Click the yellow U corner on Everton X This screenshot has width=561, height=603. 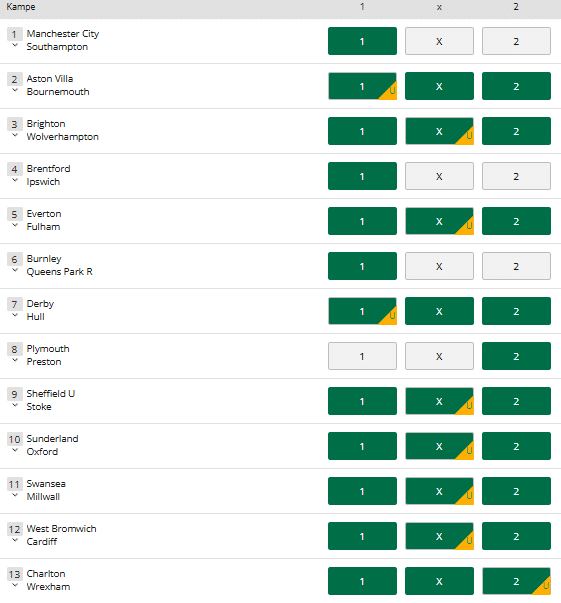pyautogui.click(x=467, y=227)
